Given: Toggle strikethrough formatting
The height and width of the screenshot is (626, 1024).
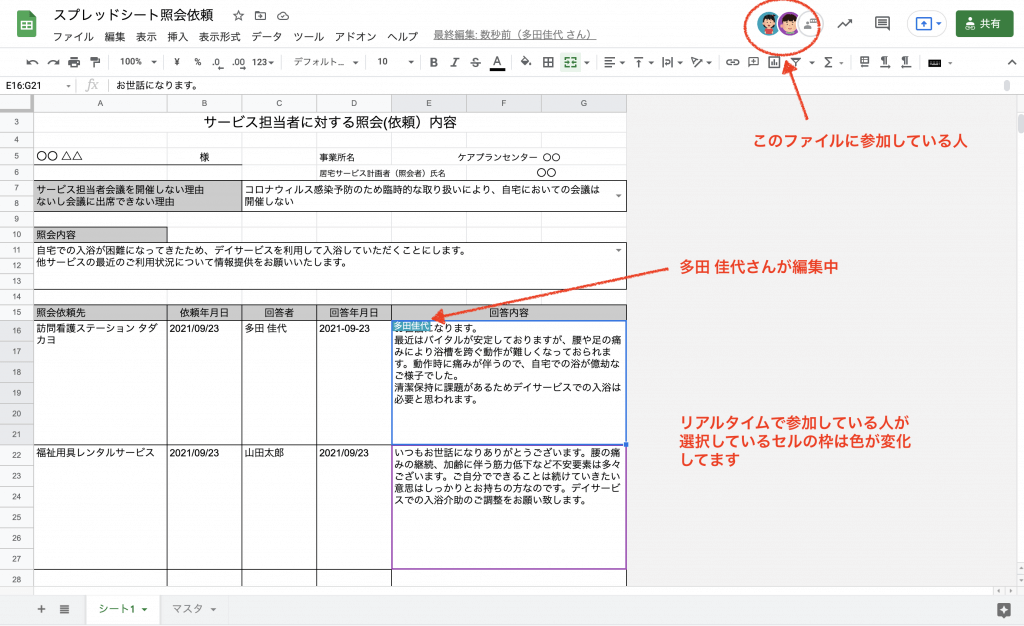Looking at the screenshot, I should [x=476, y=62].
